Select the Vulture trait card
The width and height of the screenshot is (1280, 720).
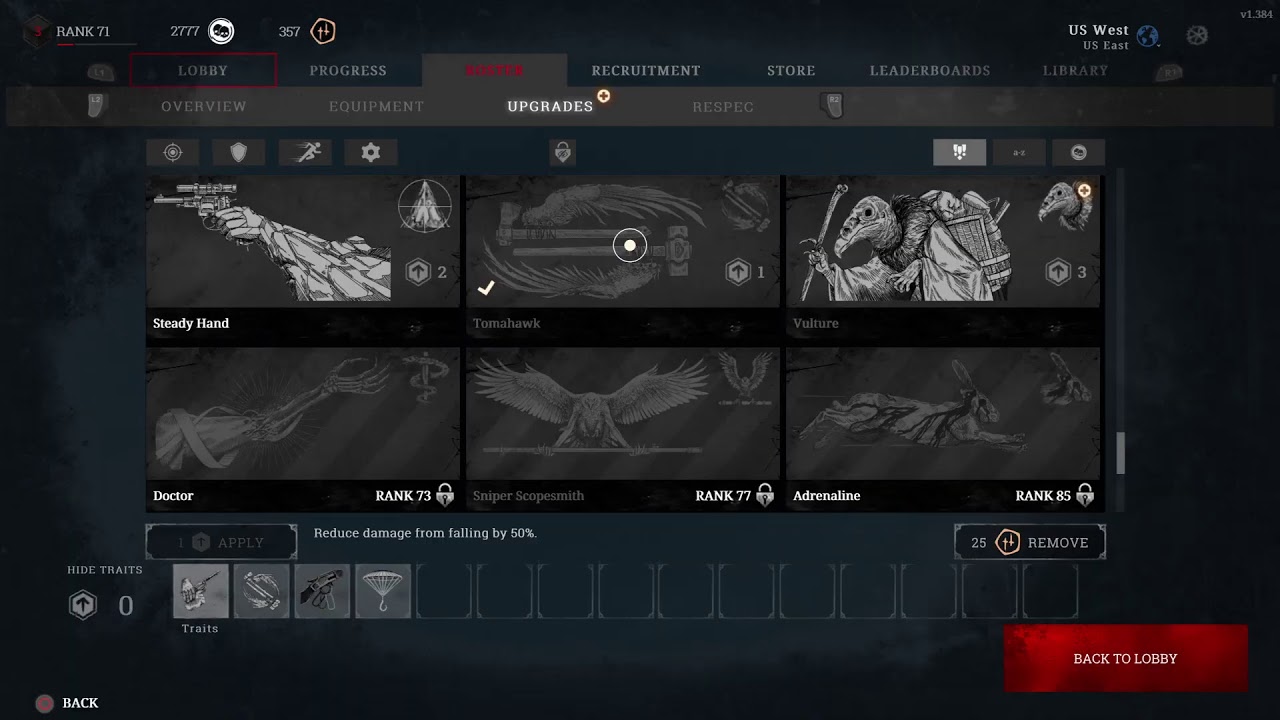click(x=943, y=256)
